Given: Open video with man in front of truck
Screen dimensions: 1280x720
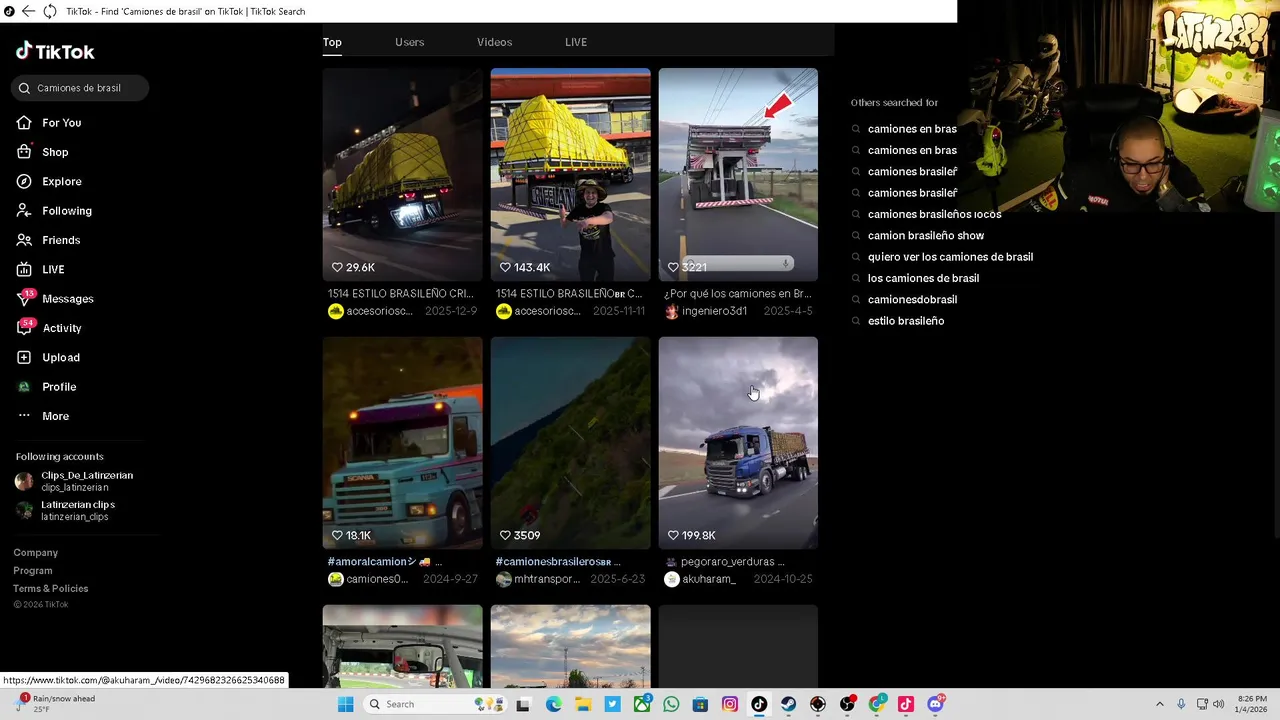Looking at the screenshot, I should point(570,174).
